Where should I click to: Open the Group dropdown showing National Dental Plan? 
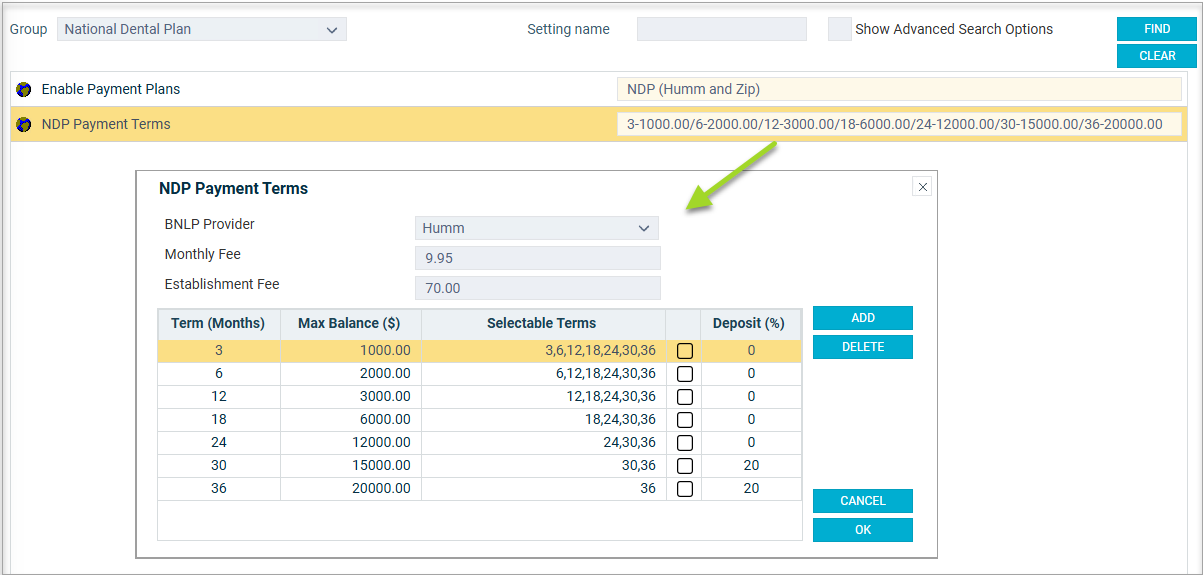[x=202, y=29]
